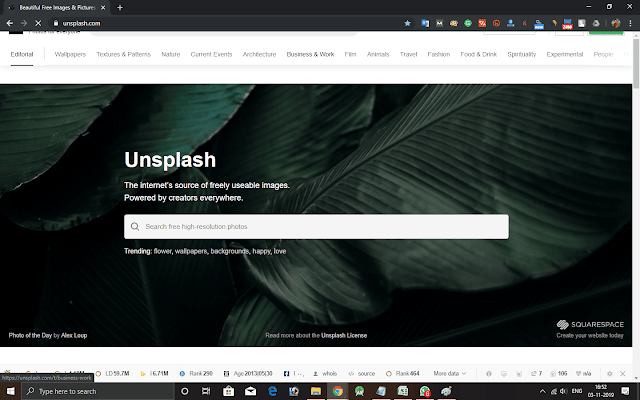This screenshot has width=640, height=400.
Task: Open the Current Events category
Action: click(211, 54)
